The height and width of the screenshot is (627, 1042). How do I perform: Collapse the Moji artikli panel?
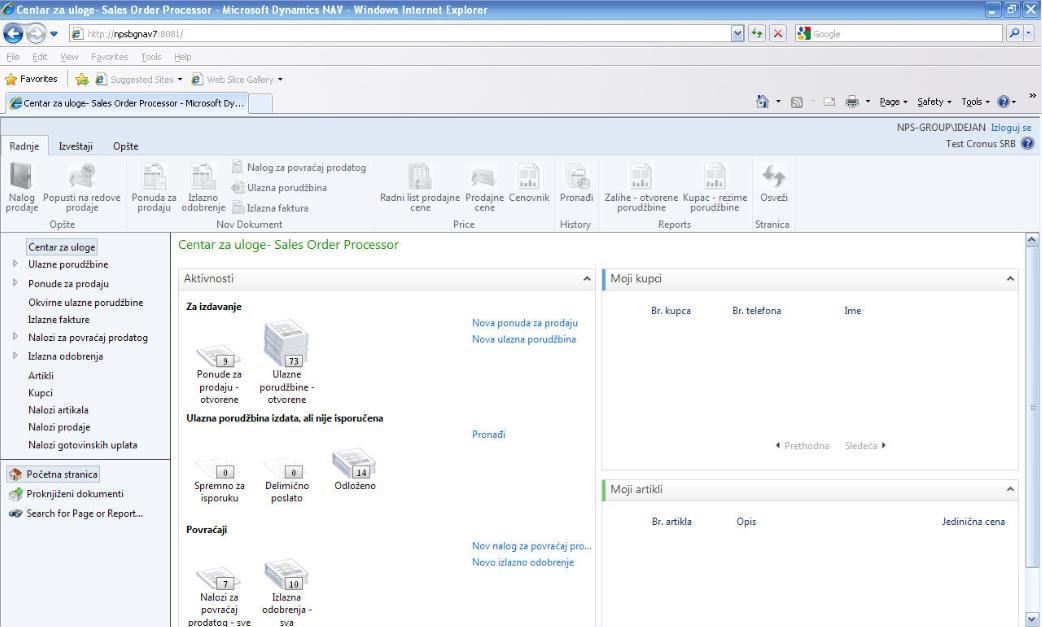click(1010, 490)
